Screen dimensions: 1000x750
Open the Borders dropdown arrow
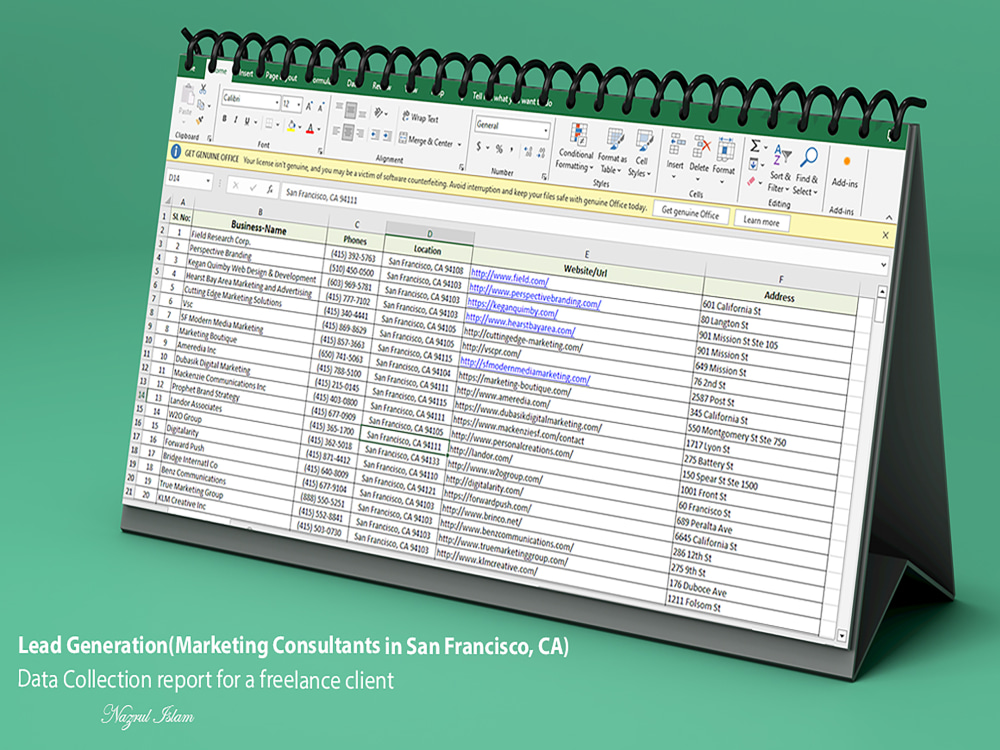tap(278, 124)
